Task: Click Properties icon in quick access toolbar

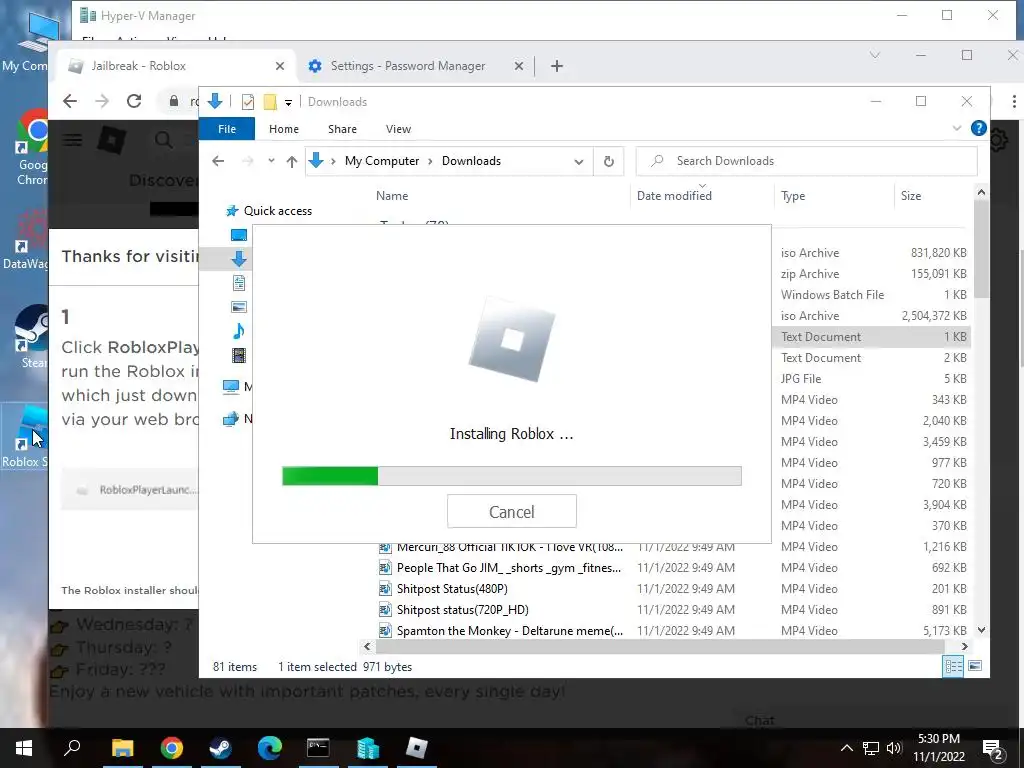Action: point(248,102)
